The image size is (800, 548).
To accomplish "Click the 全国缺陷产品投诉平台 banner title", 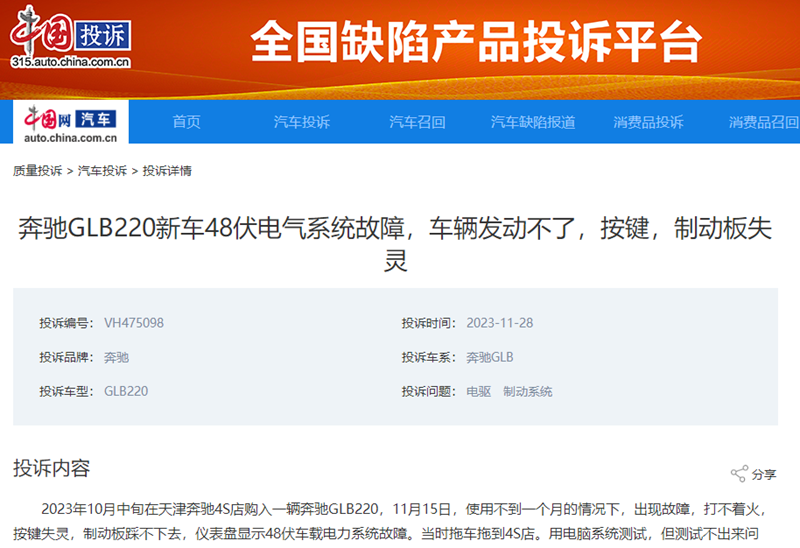I will click(476, 41).
